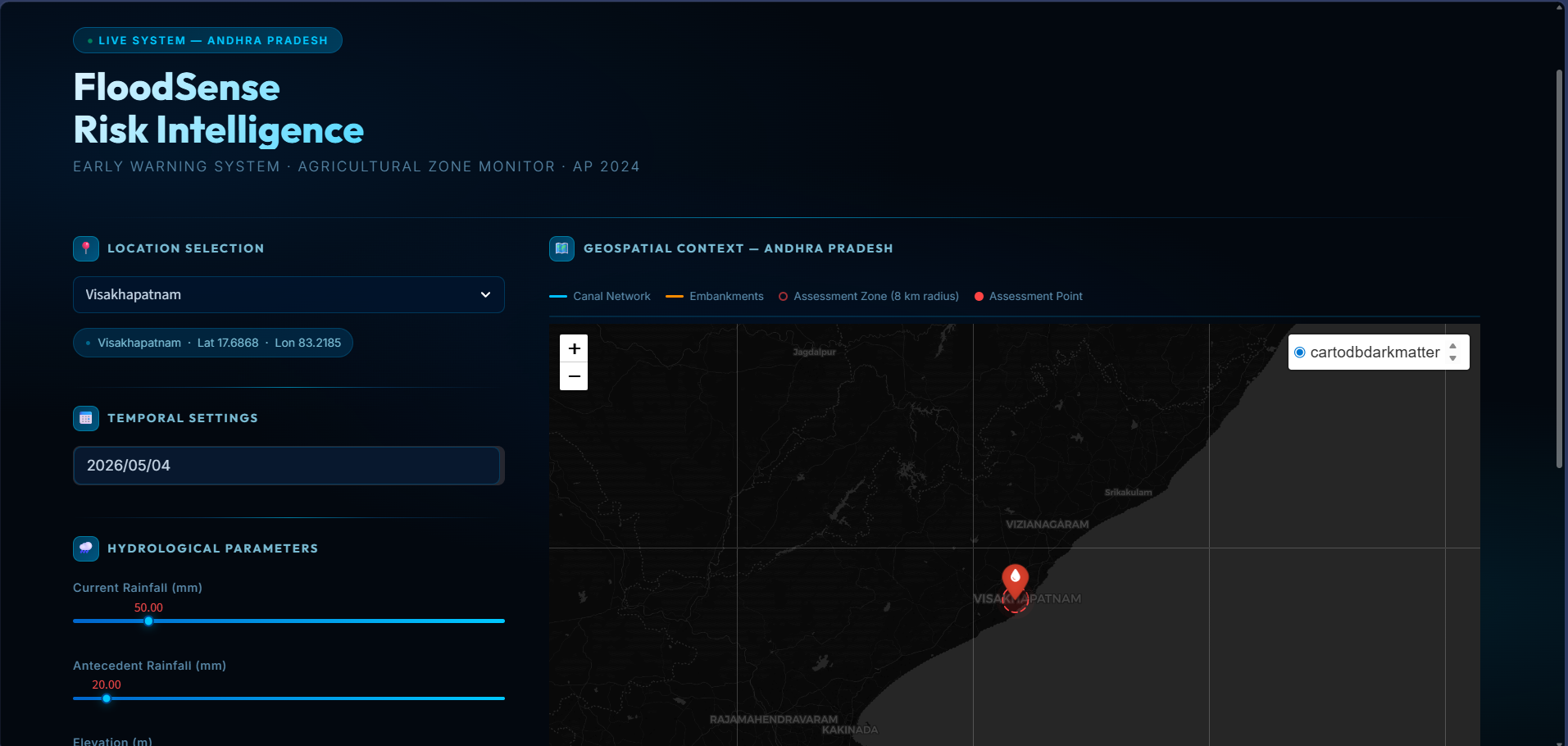The height and width of the screenshot is (746, 1568).
Task: Click the Visakhapatnam Lat/Lon coordinates chip
Action: click(x=213, y=343)
